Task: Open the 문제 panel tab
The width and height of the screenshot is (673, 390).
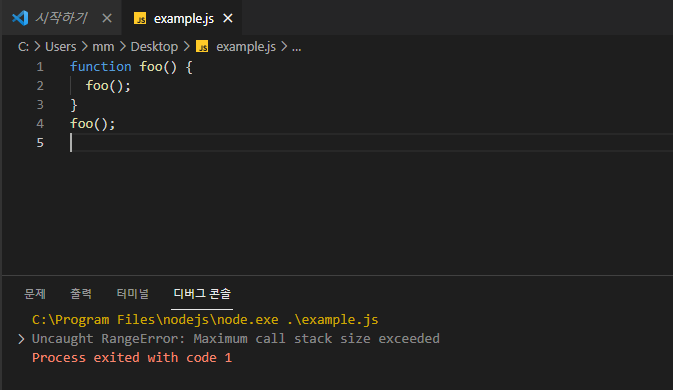Action: pos(35,294)
